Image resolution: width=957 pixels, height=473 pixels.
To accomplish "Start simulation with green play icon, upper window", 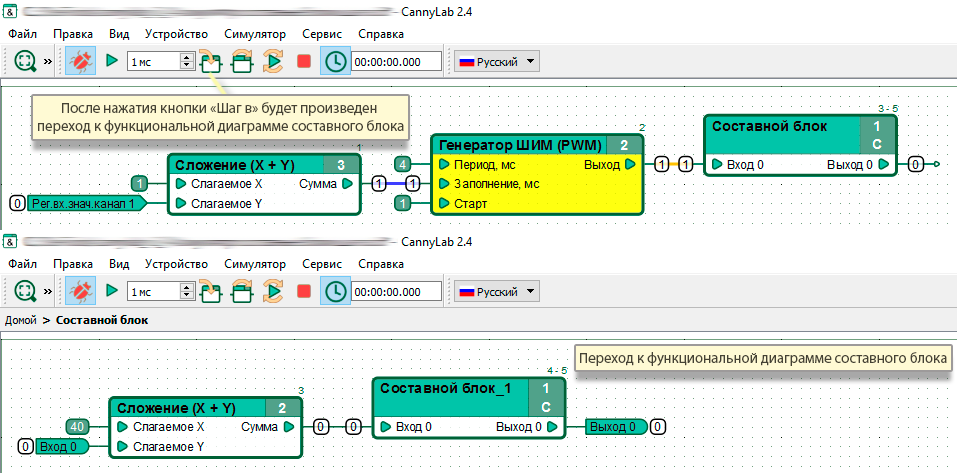I will (112, 60).
